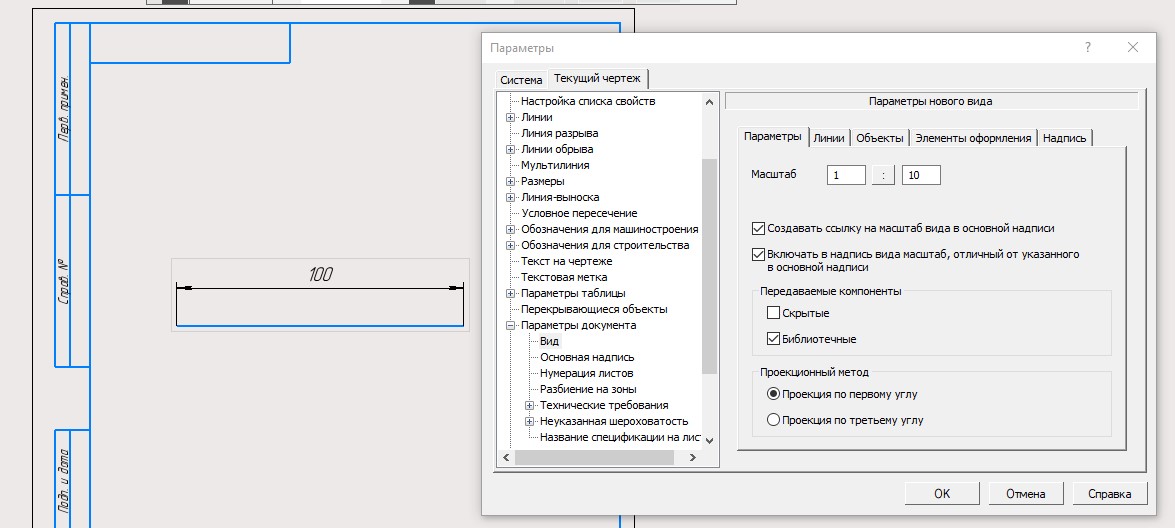Switch to the Система tab
Viewport: 1175px width, 528px height.
[521, 80]
